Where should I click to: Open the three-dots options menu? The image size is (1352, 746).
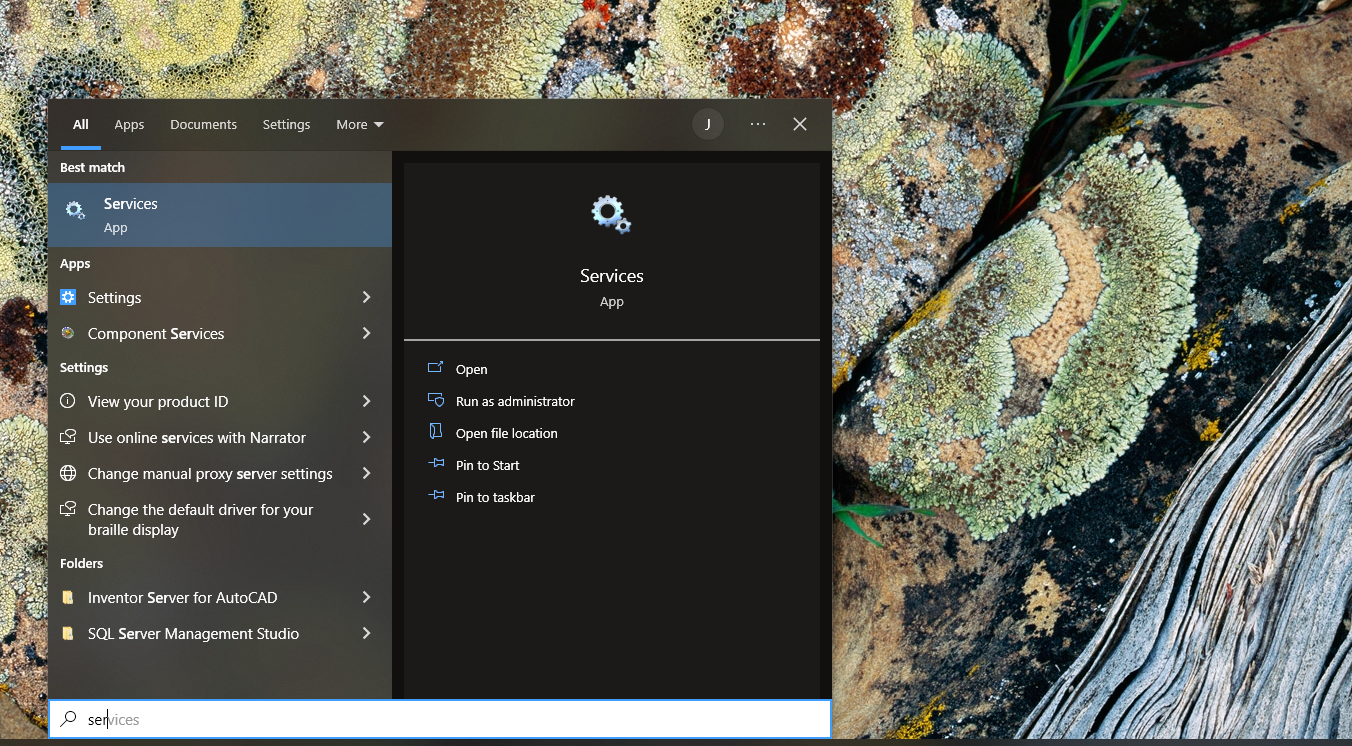[758, 124]
